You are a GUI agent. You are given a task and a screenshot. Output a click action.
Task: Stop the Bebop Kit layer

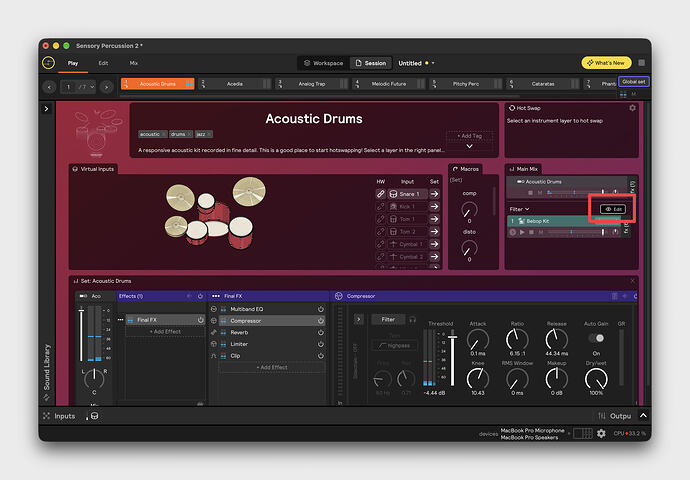click(531, 232)
